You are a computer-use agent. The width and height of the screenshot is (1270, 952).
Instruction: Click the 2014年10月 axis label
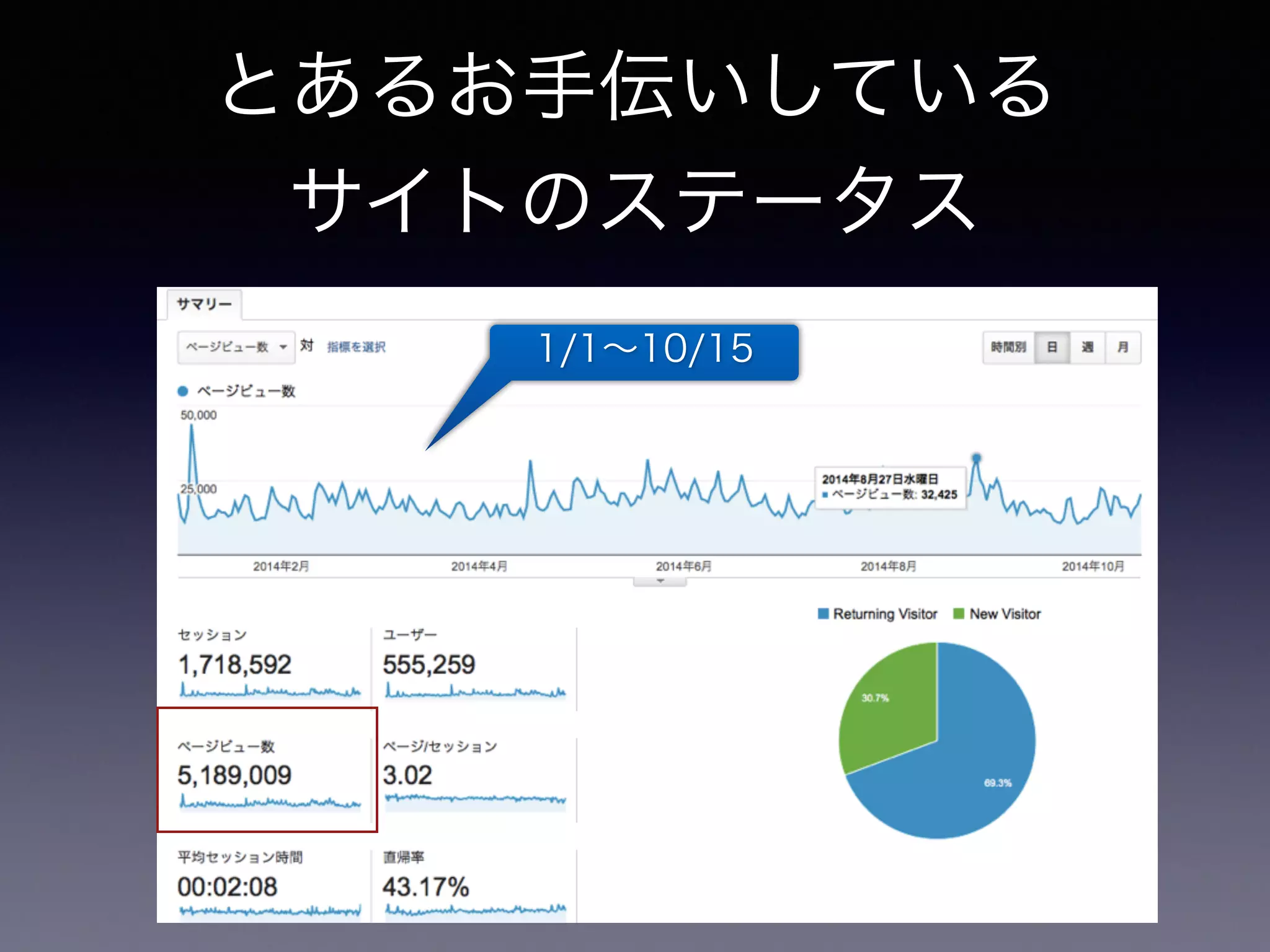(x=1093, y=566)
